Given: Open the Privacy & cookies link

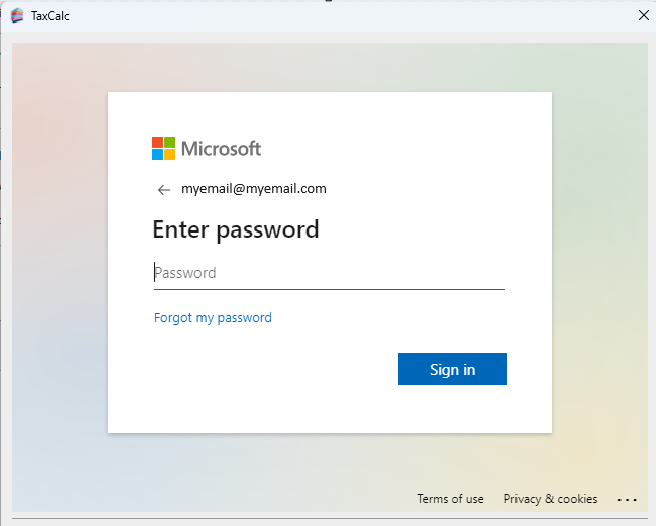Looking at the screenshot, I should (x=550, y=499).
